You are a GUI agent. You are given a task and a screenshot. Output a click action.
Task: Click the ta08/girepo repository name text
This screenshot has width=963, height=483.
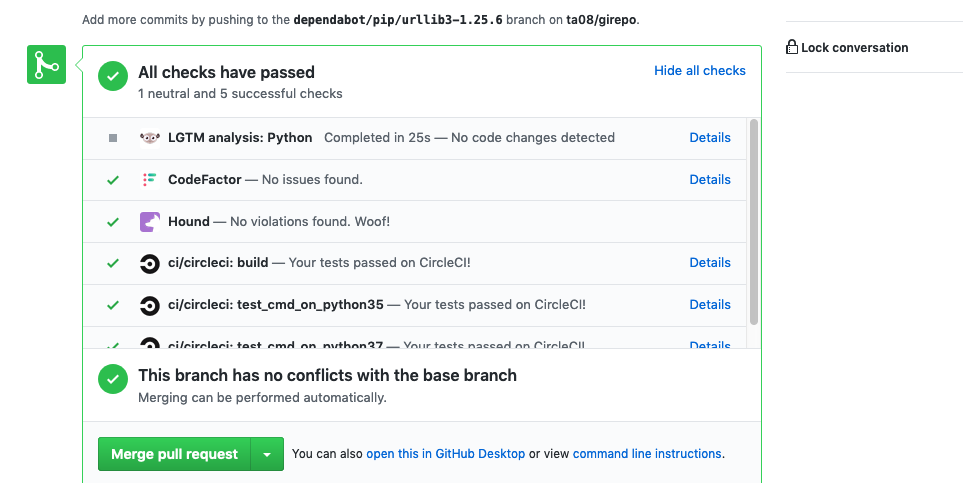click(x=601, y=20)
